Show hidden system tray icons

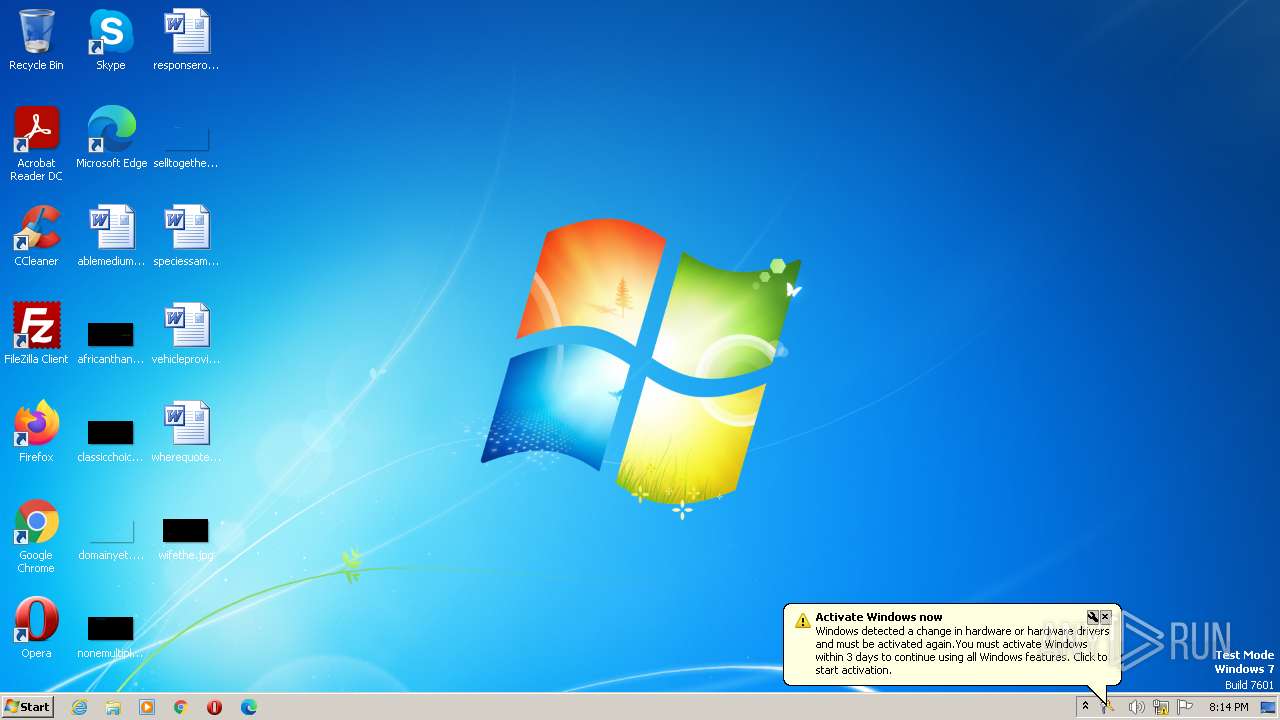pyautogui.click(x=1085, y=707)
